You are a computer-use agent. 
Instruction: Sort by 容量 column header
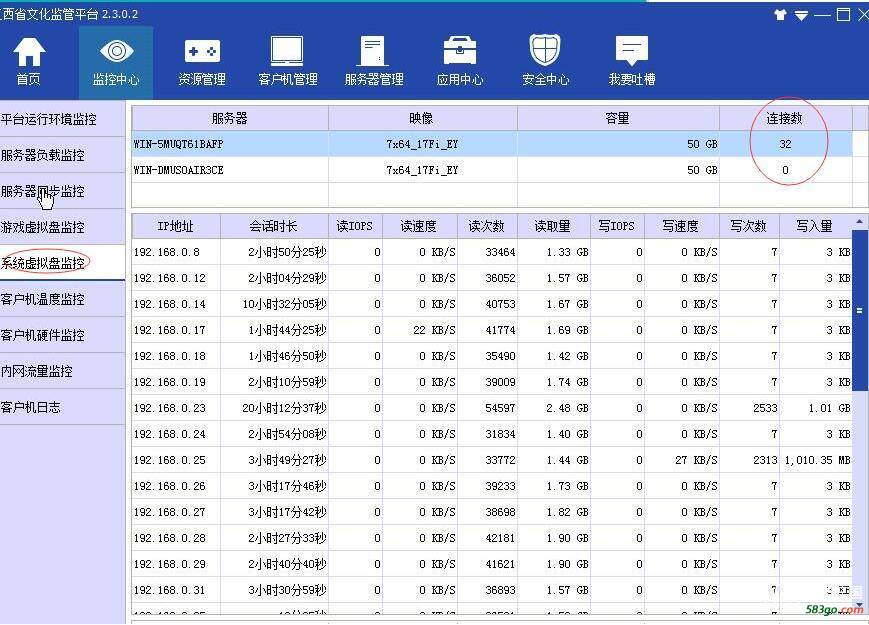[618, 118]
